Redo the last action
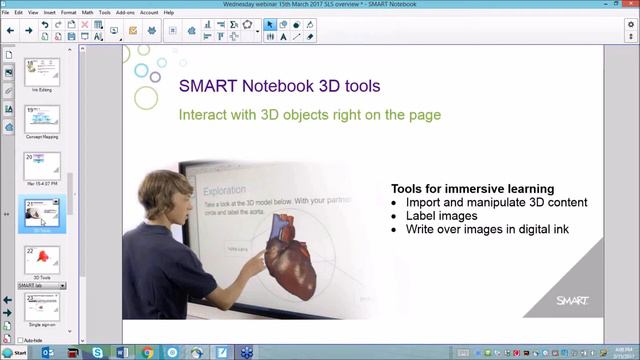 tap(58, 25)
